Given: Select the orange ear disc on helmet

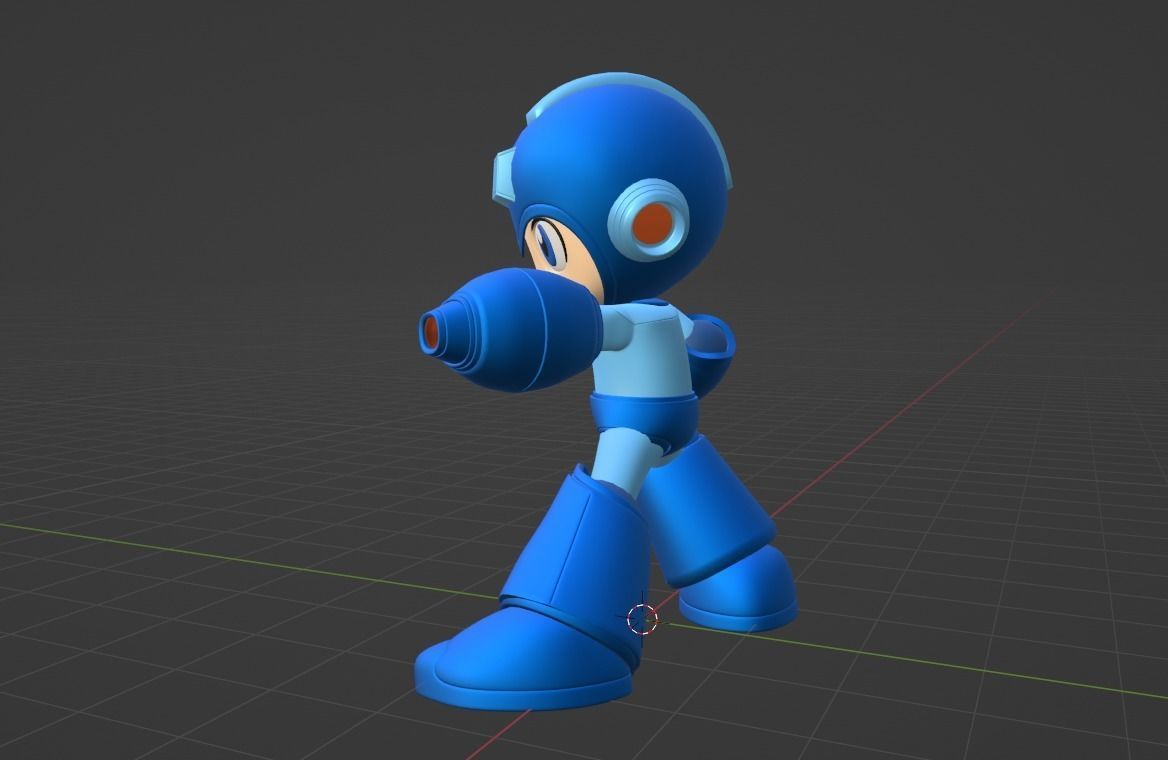Looking at the screenshot, I should pyautogui.click(x=653, y=222).
